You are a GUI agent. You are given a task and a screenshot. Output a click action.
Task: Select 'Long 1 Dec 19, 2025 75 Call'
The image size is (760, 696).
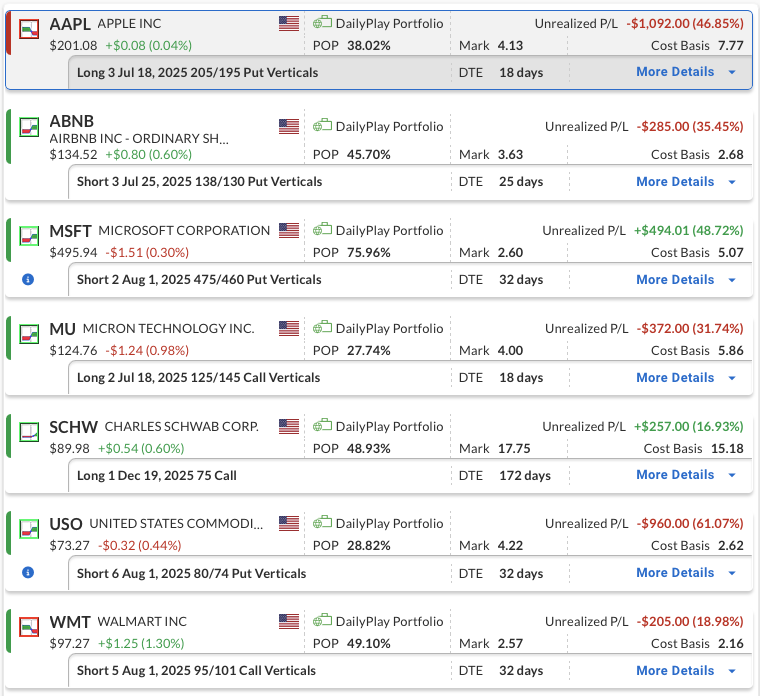[x=157, y=475]
